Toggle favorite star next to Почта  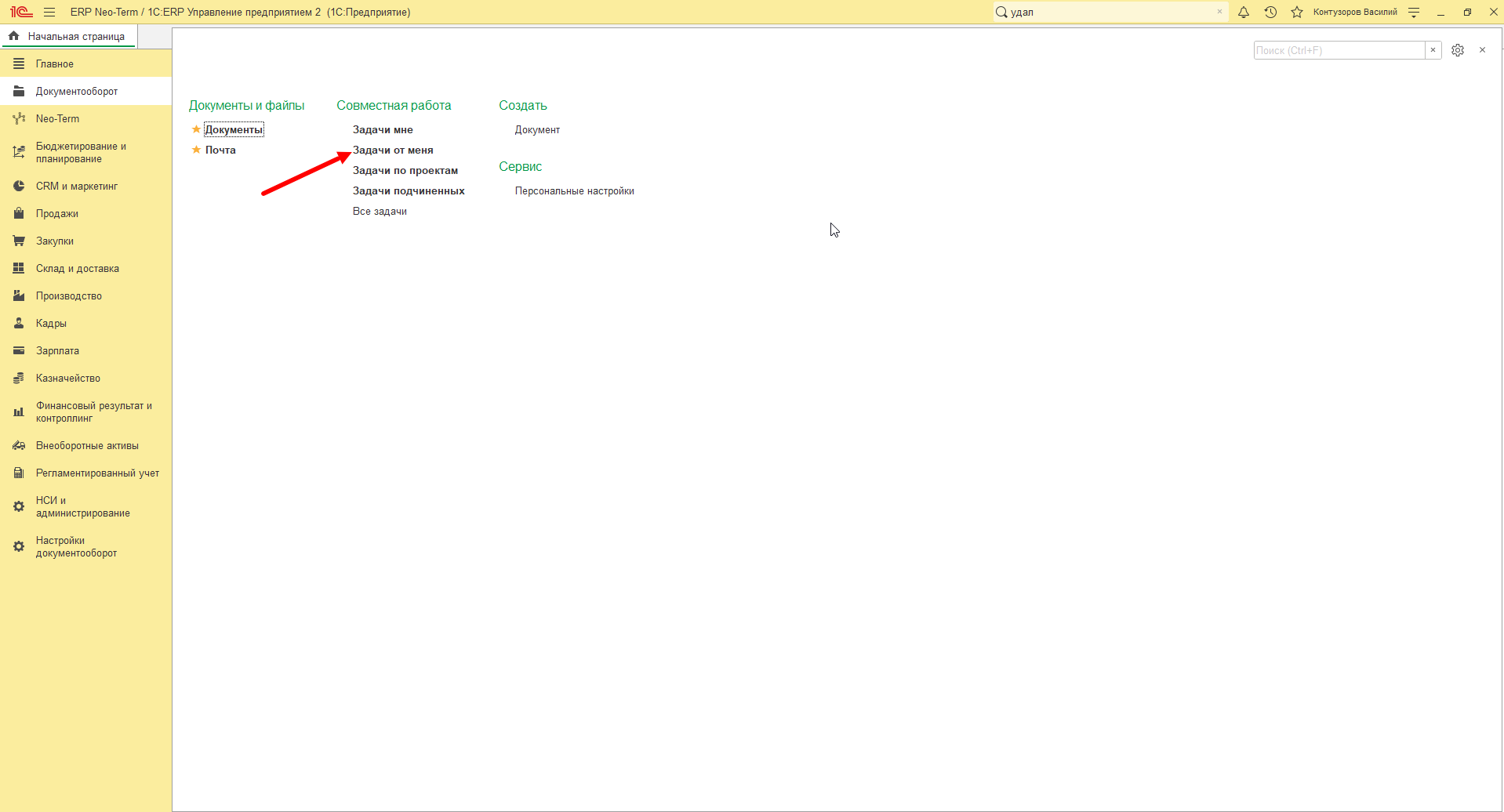point(196,150)
